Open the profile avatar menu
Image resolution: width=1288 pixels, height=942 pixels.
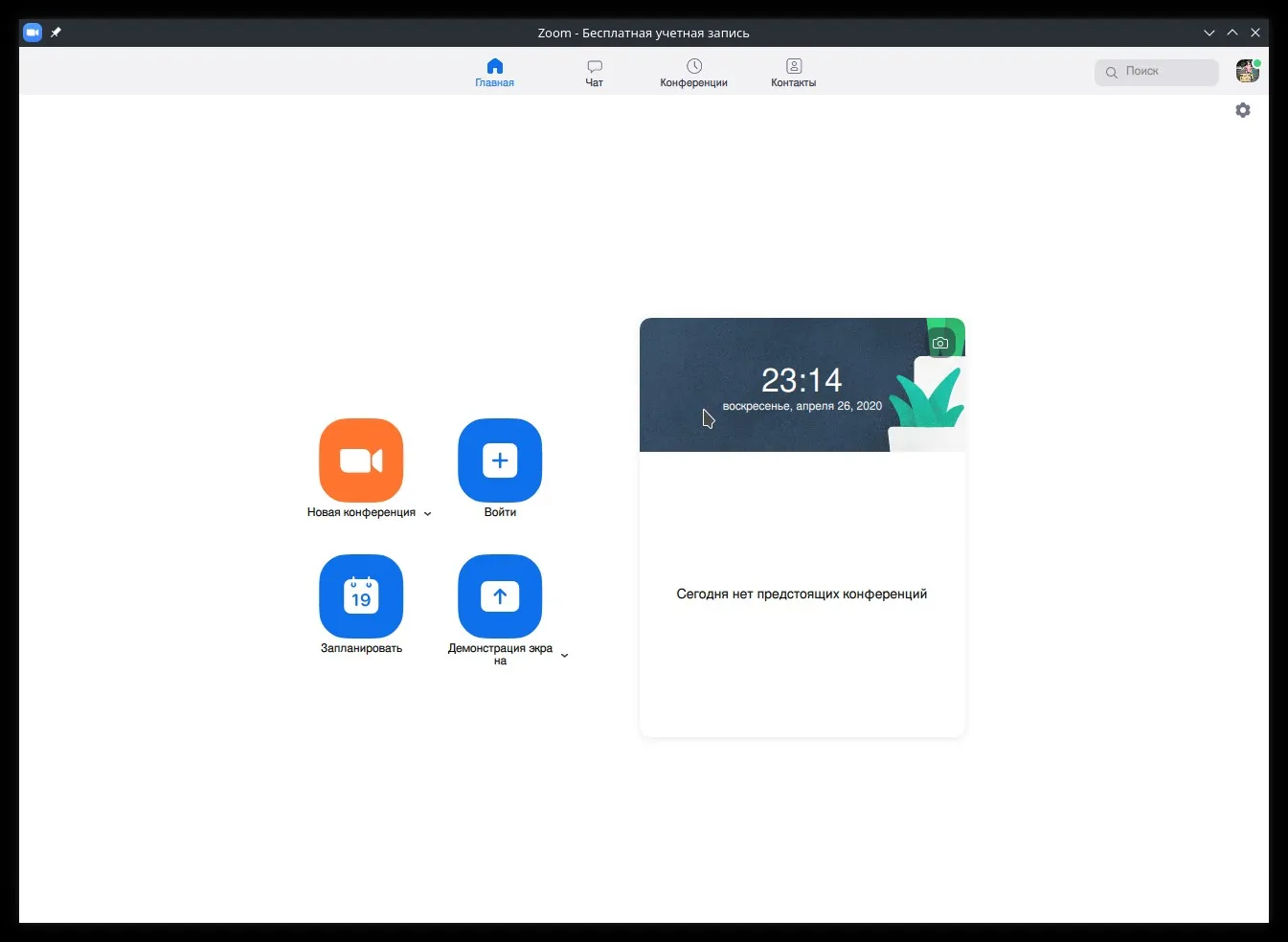[1248, 71]
